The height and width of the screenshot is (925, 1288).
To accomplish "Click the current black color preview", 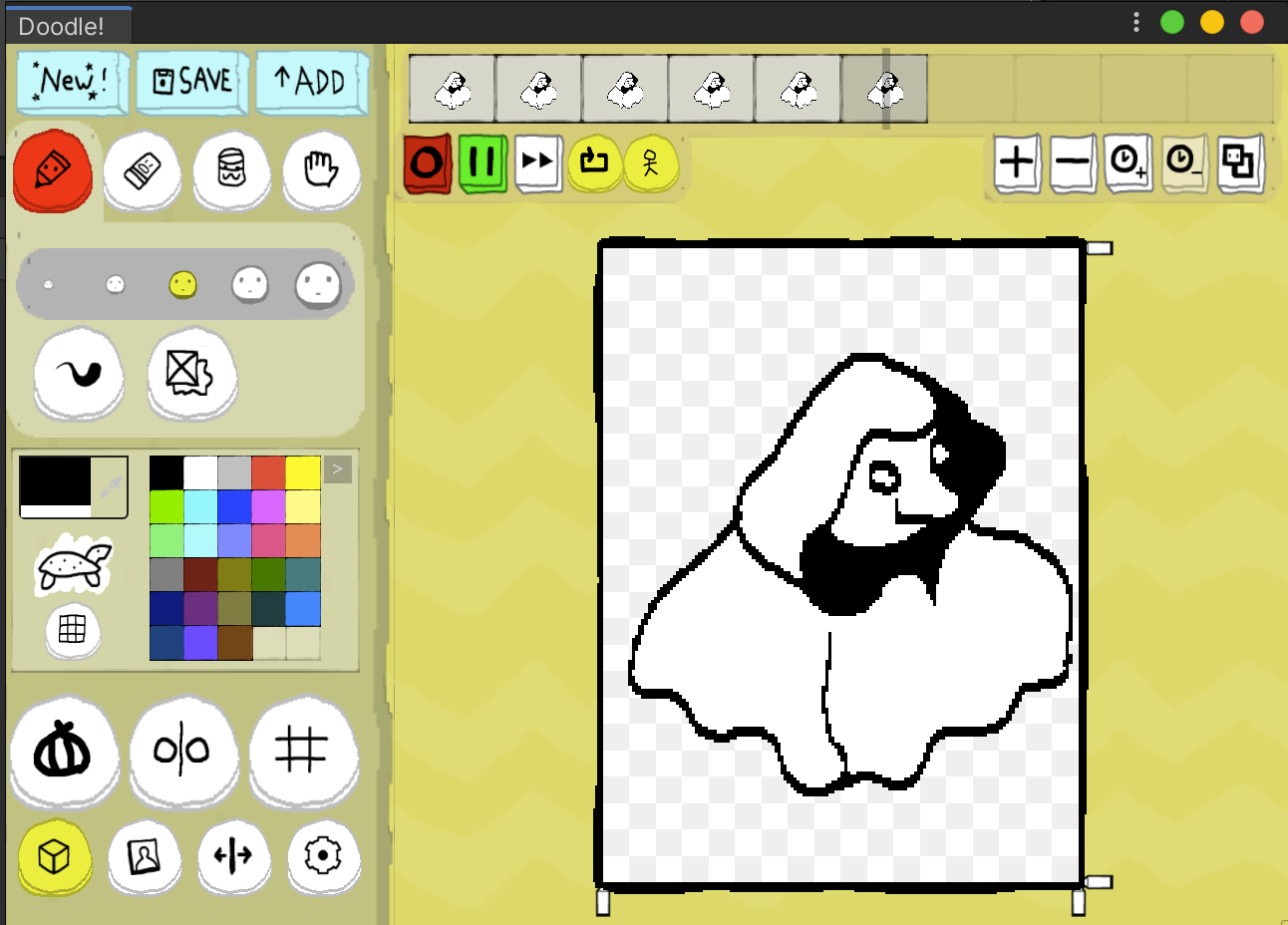I will coord(56,480).
